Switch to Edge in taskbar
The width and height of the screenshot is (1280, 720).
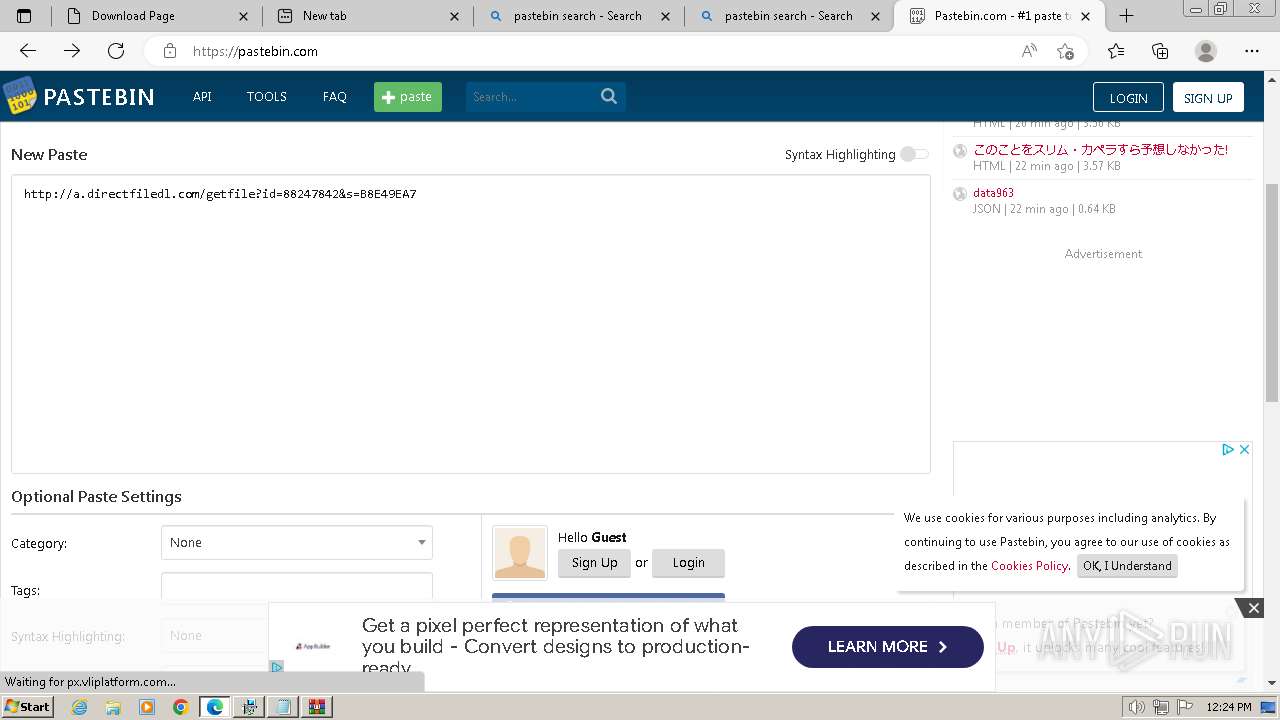(x=214, y=707)
